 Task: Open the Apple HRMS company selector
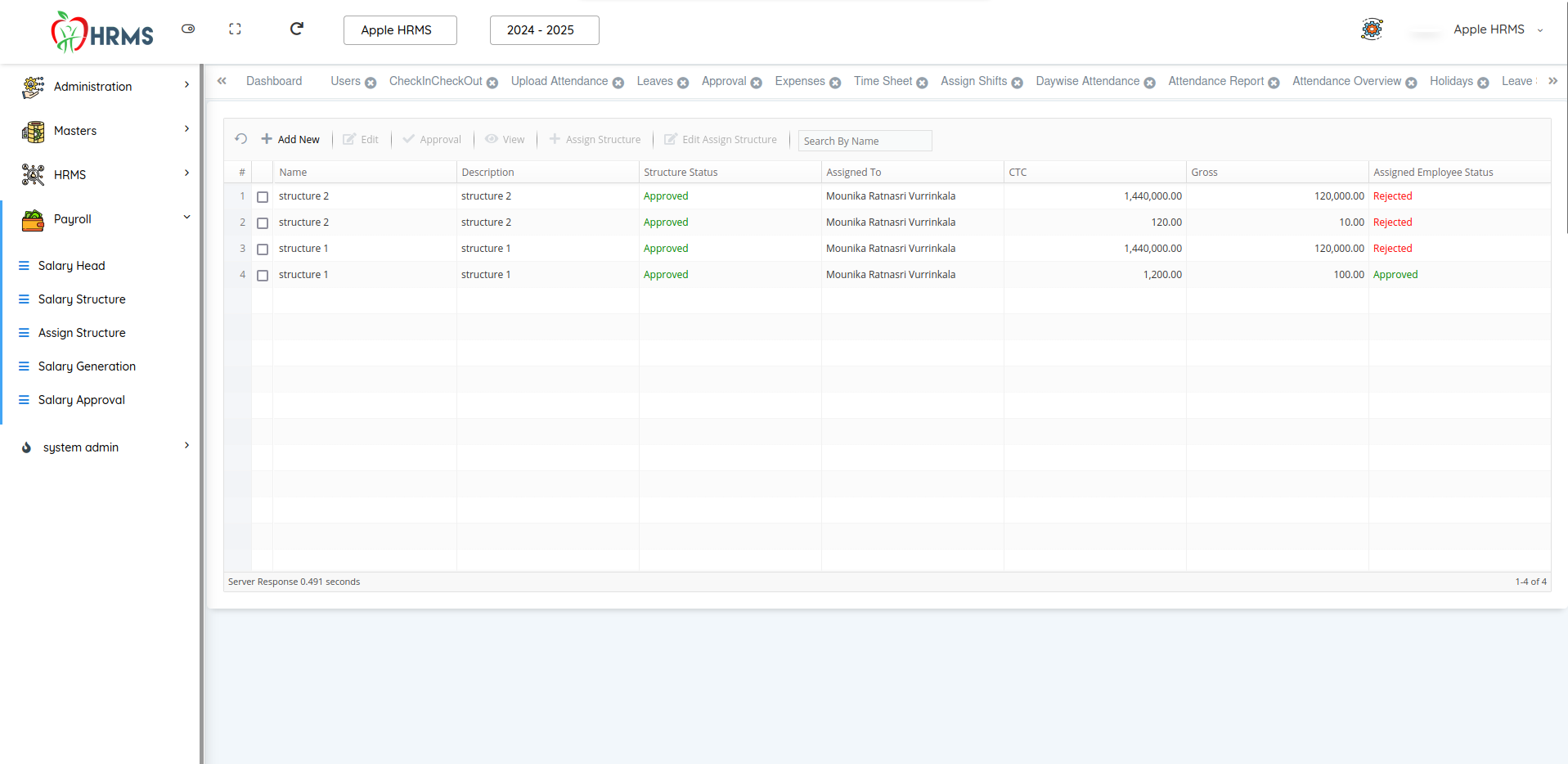(x=400, y=30)
